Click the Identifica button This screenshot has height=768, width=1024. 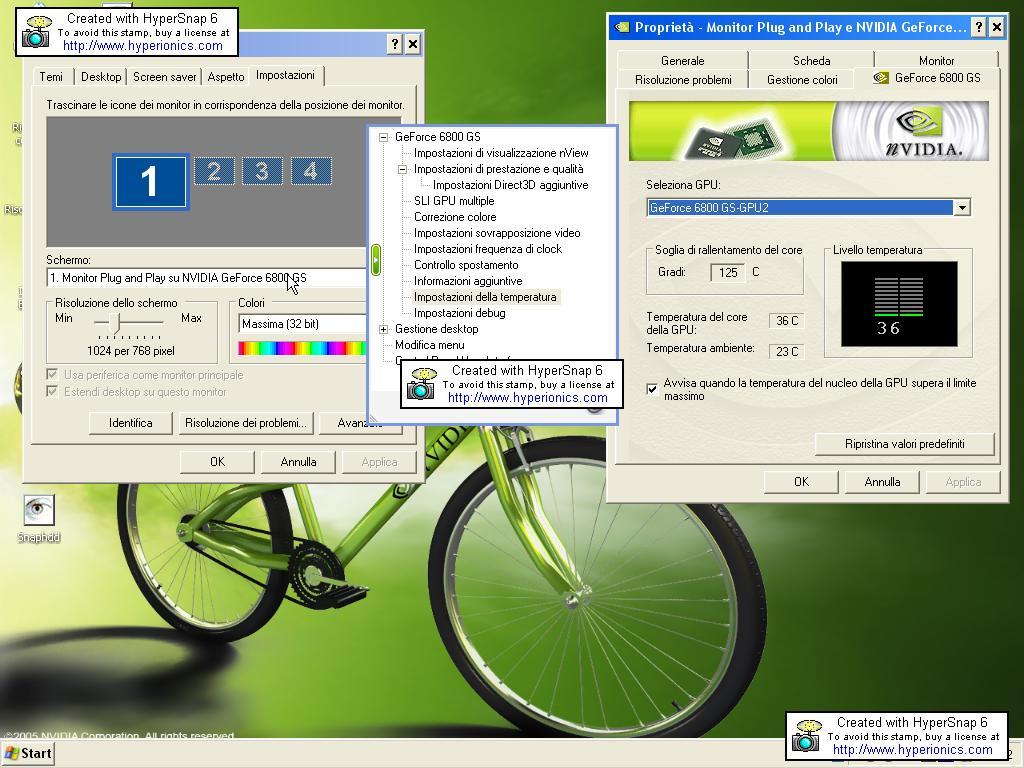131,423
